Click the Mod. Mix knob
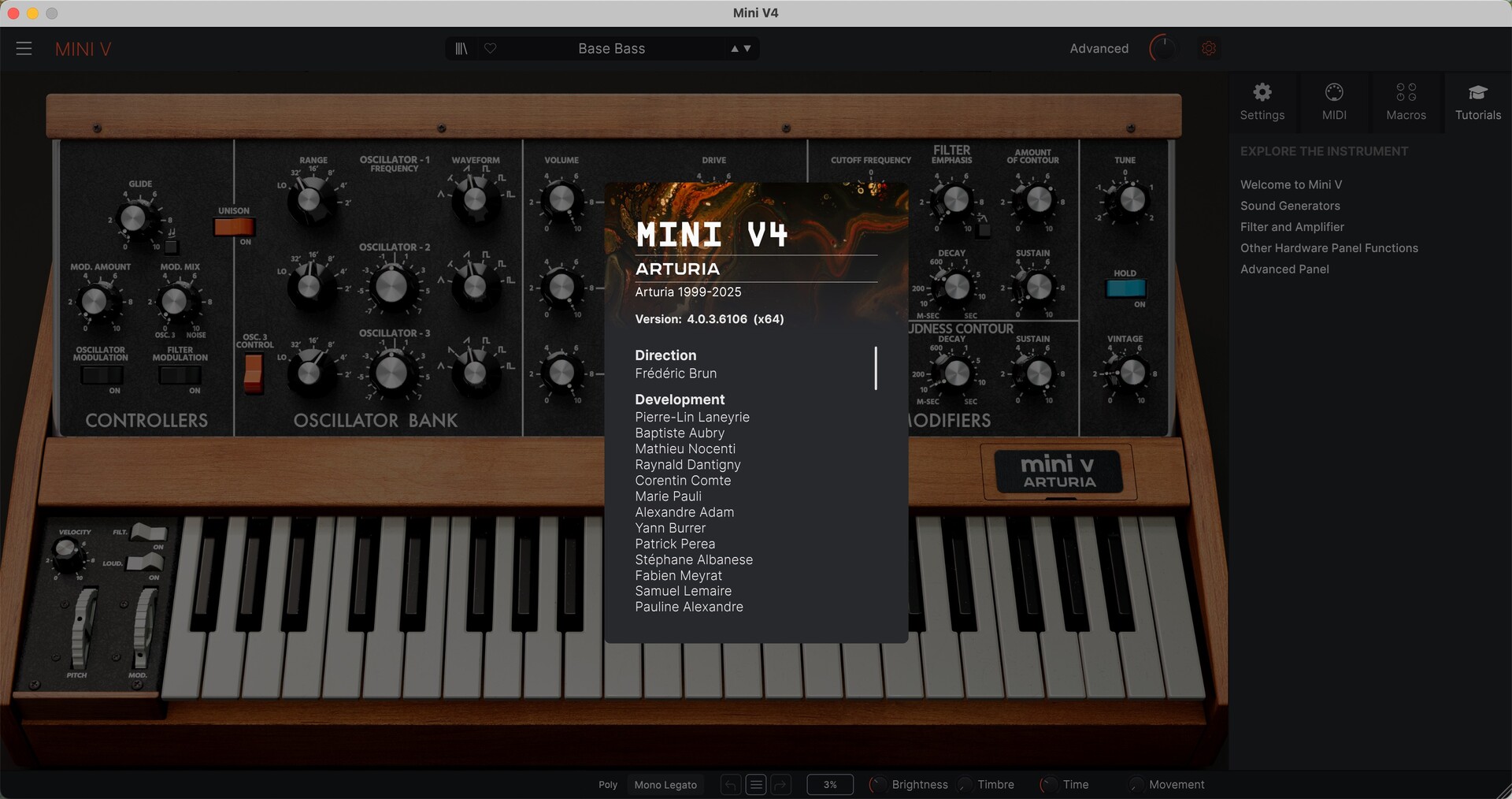The height and width of the screenshot is (799, 1512). pyautogui.click(x=175, y=301)
